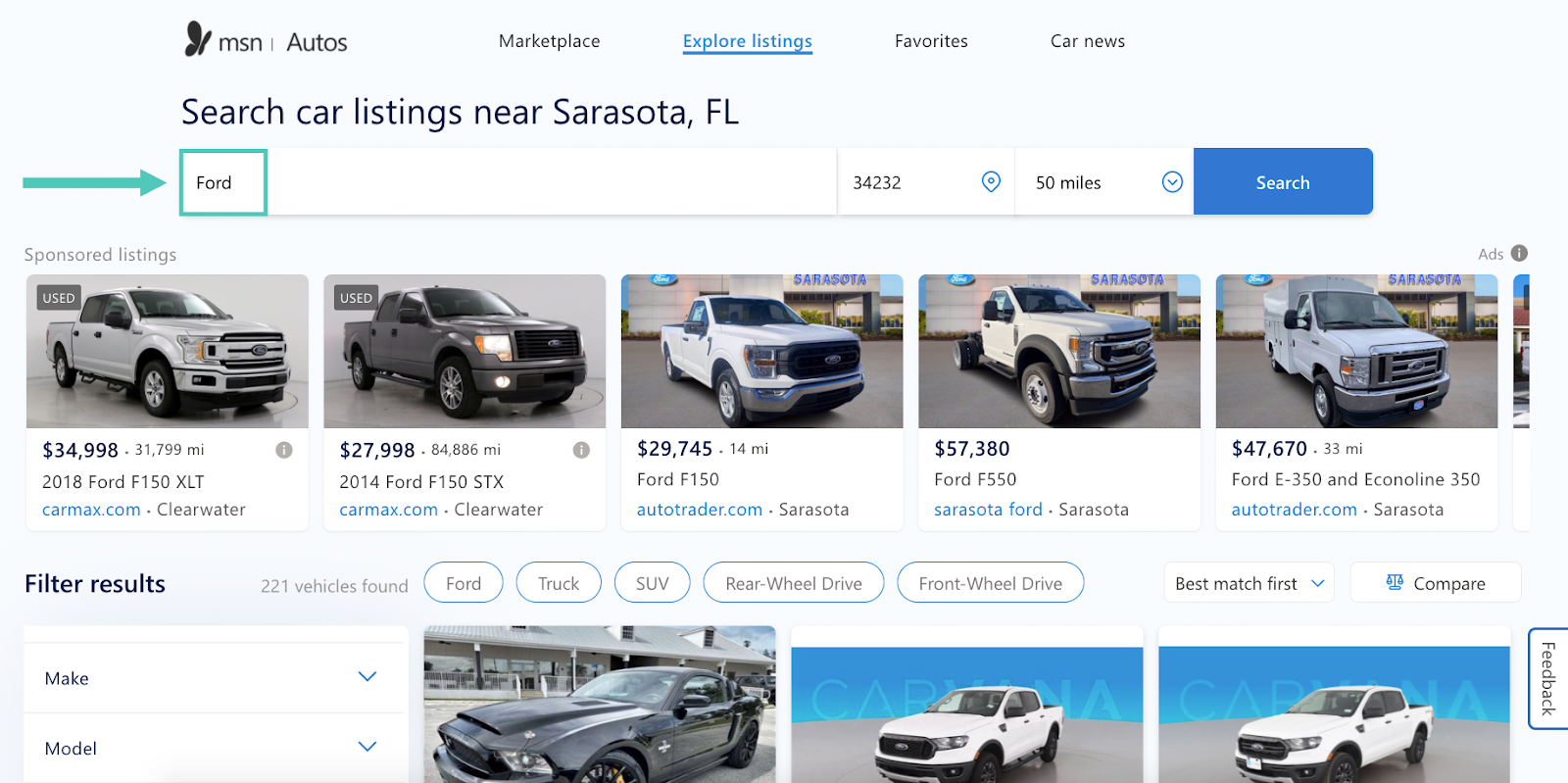Screen dimensions: 1568x783
Task: Click the blue Search button
Action: pos(1283,182)
